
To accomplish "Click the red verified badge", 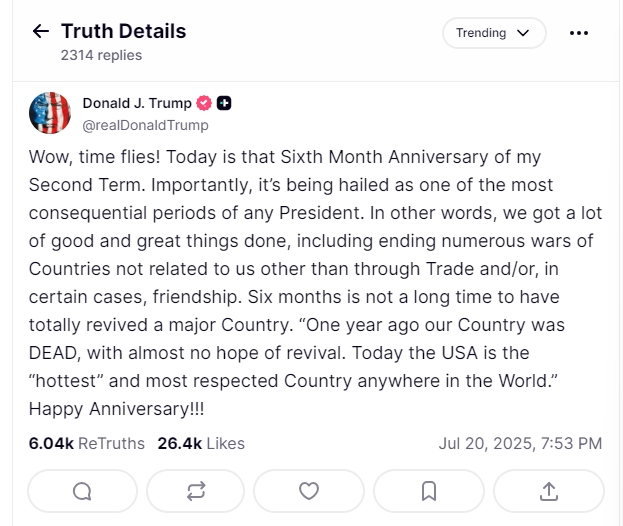I will (x=203, y=103).
